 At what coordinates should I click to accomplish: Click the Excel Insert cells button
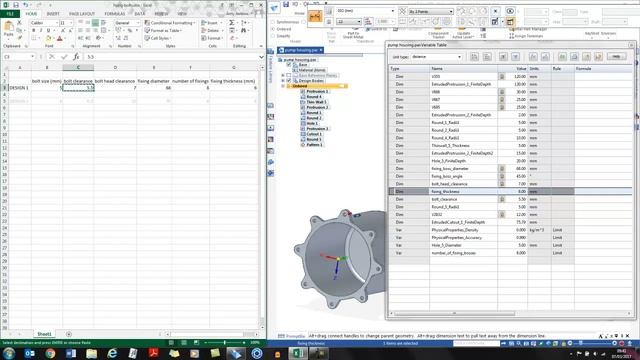pyautogui.click(x=210, y=23)
